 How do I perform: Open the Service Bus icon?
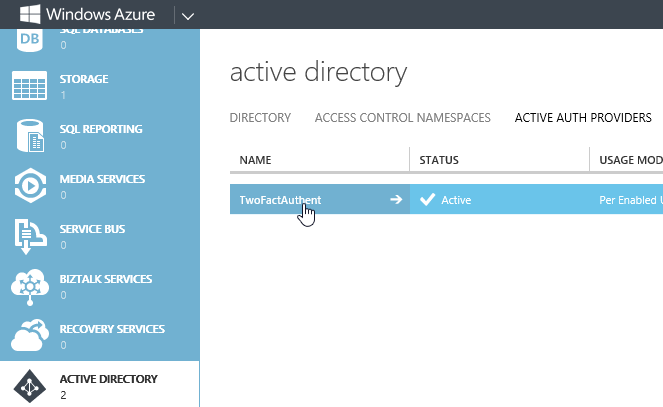[29, 236]
